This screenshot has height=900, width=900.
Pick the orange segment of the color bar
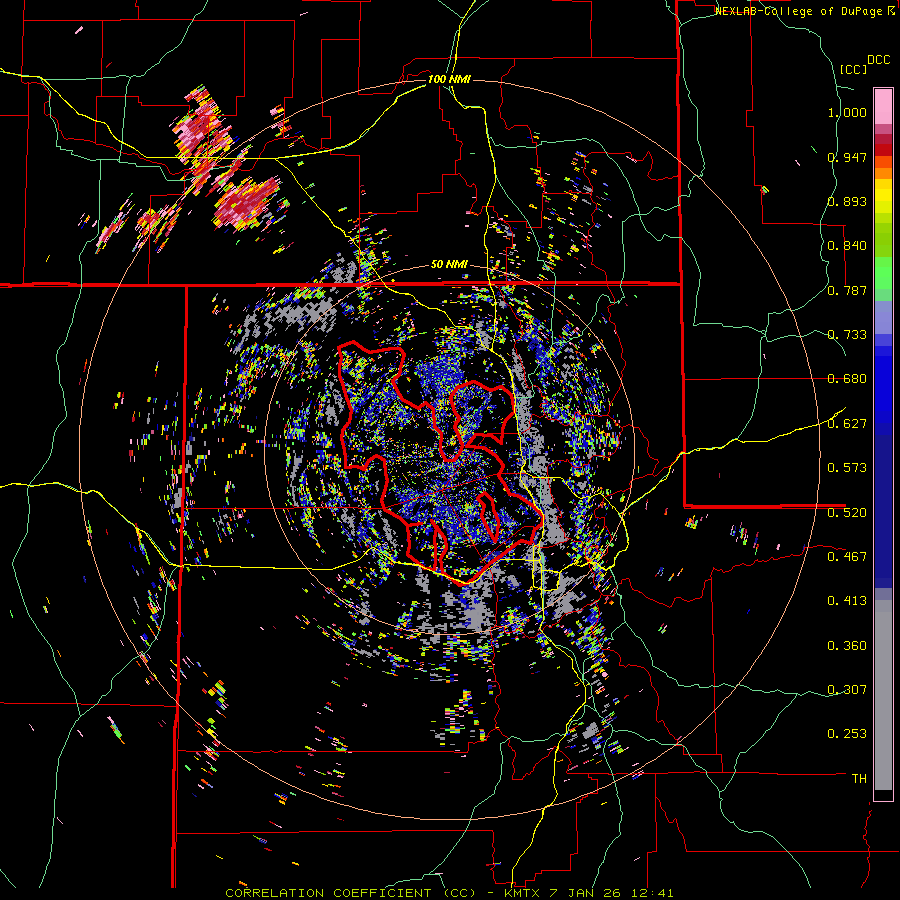click(883, 173)
